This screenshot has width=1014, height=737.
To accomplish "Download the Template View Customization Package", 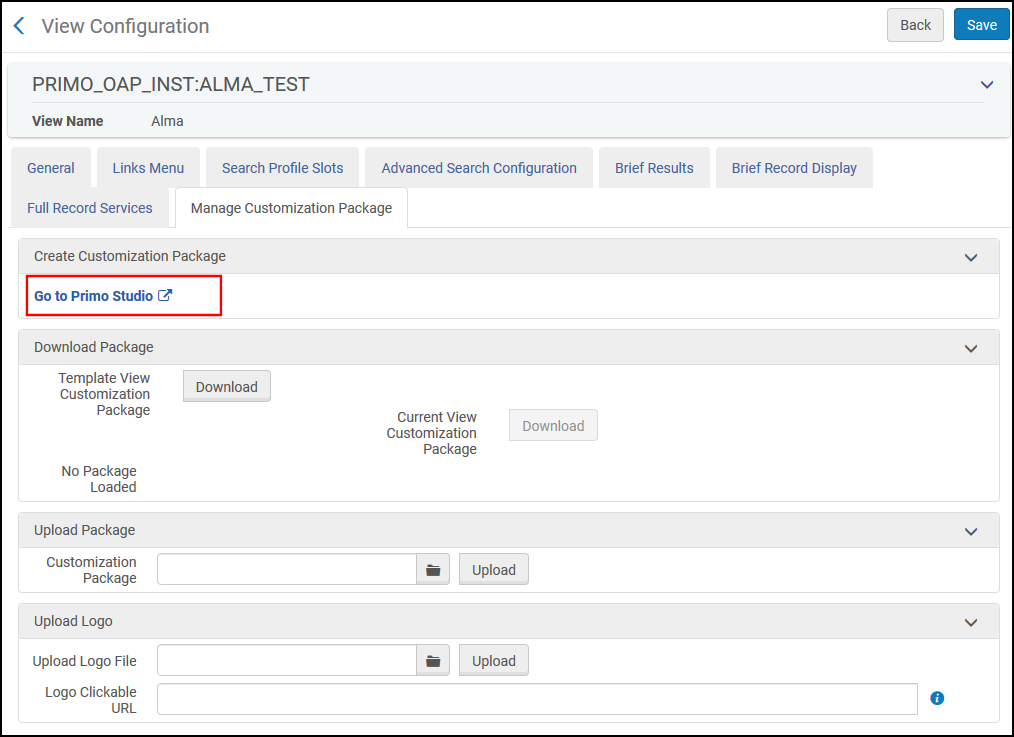I will coord(226,387).
